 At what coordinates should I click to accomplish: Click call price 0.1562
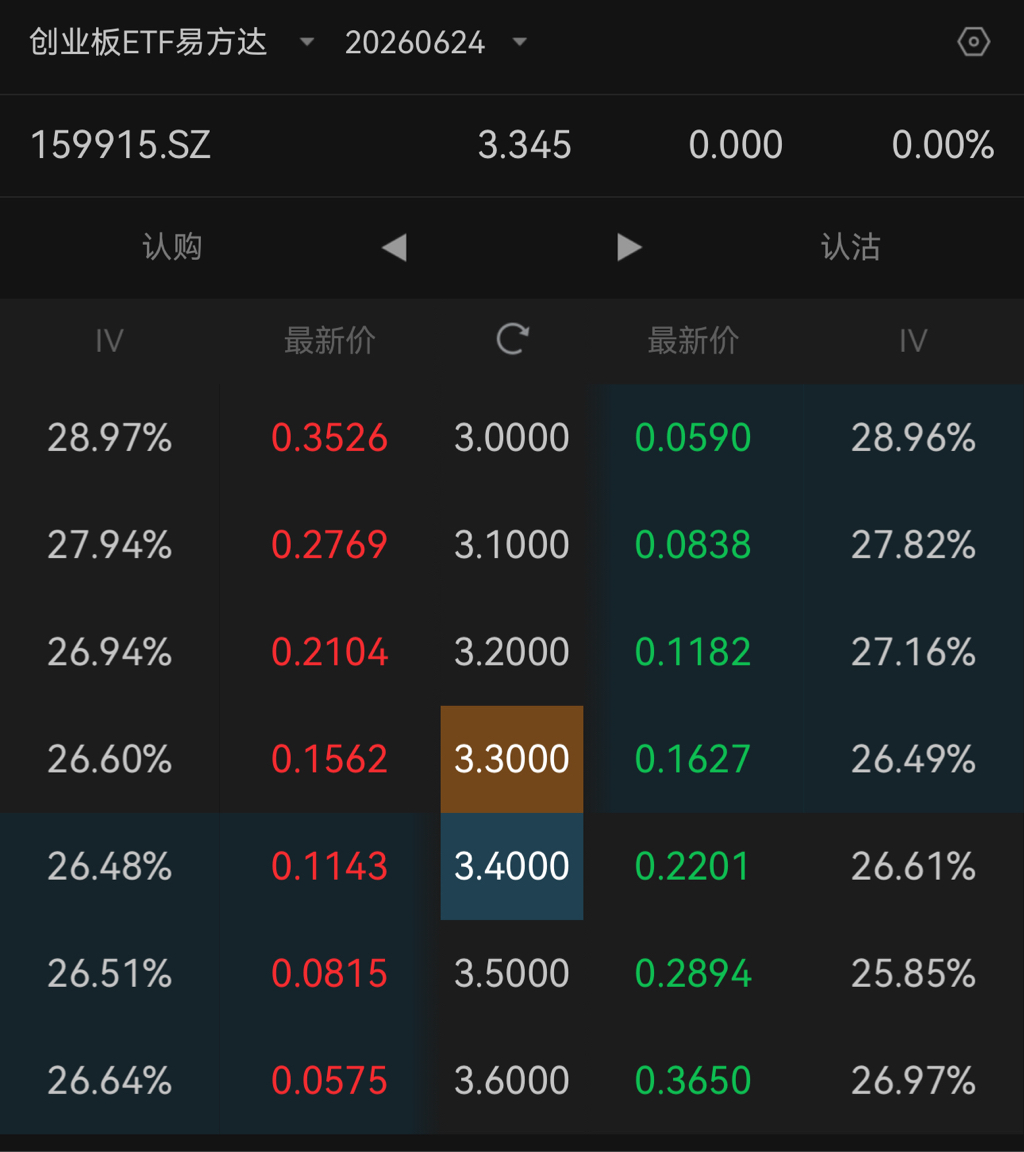329,759
